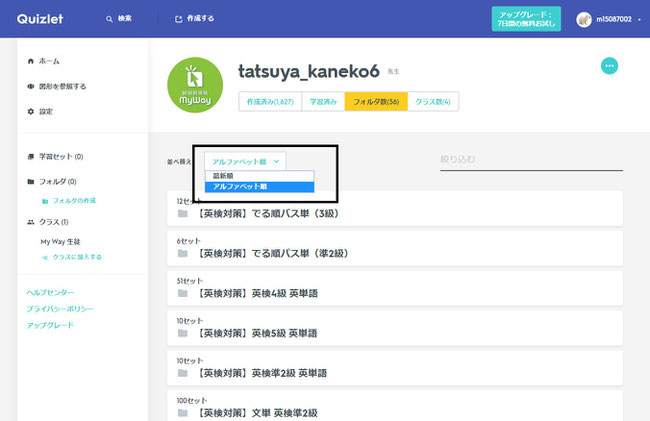The height and width of the screenshot is (421, 650).
Task: Click the sidebar アップグレード link
Action: coord(50,325)
